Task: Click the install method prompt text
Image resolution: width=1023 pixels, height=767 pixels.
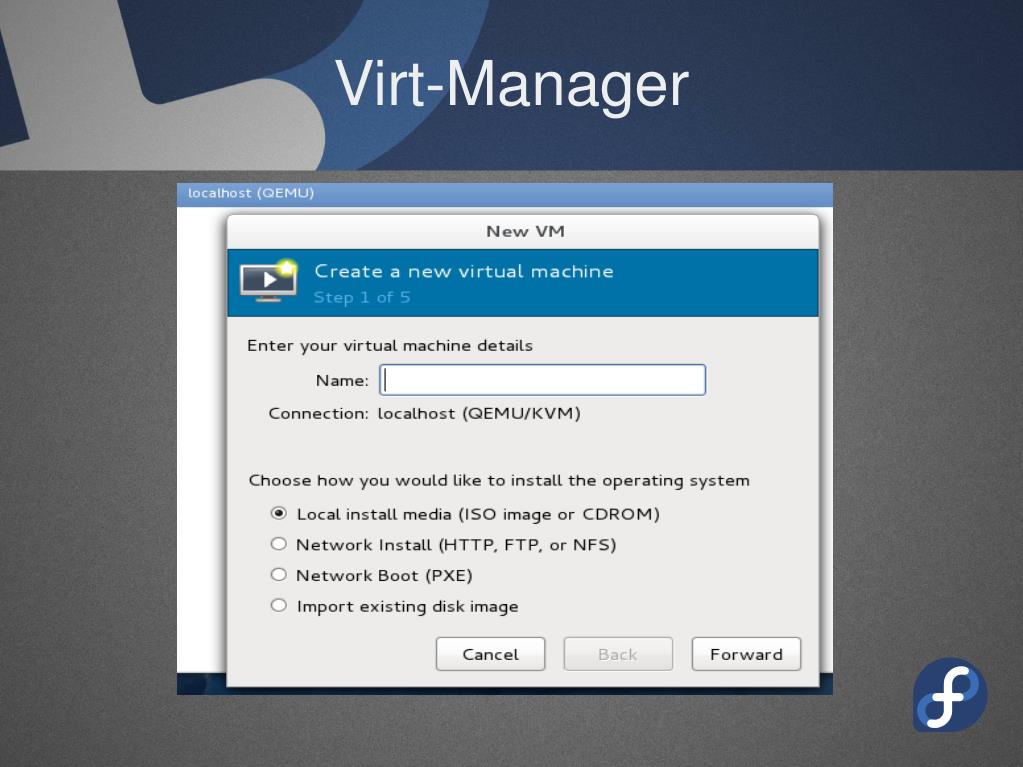Action: 499,481
